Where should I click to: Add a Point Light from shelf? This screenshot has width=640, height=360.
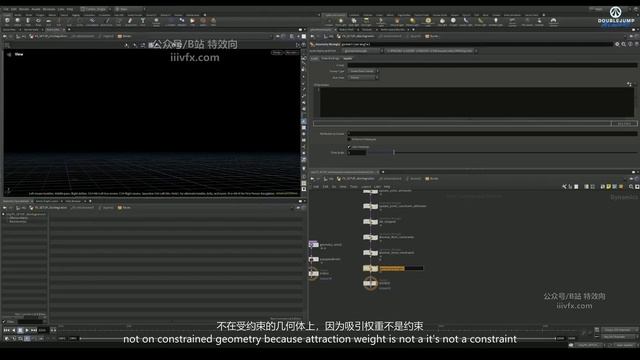click(x=342, y=21)
